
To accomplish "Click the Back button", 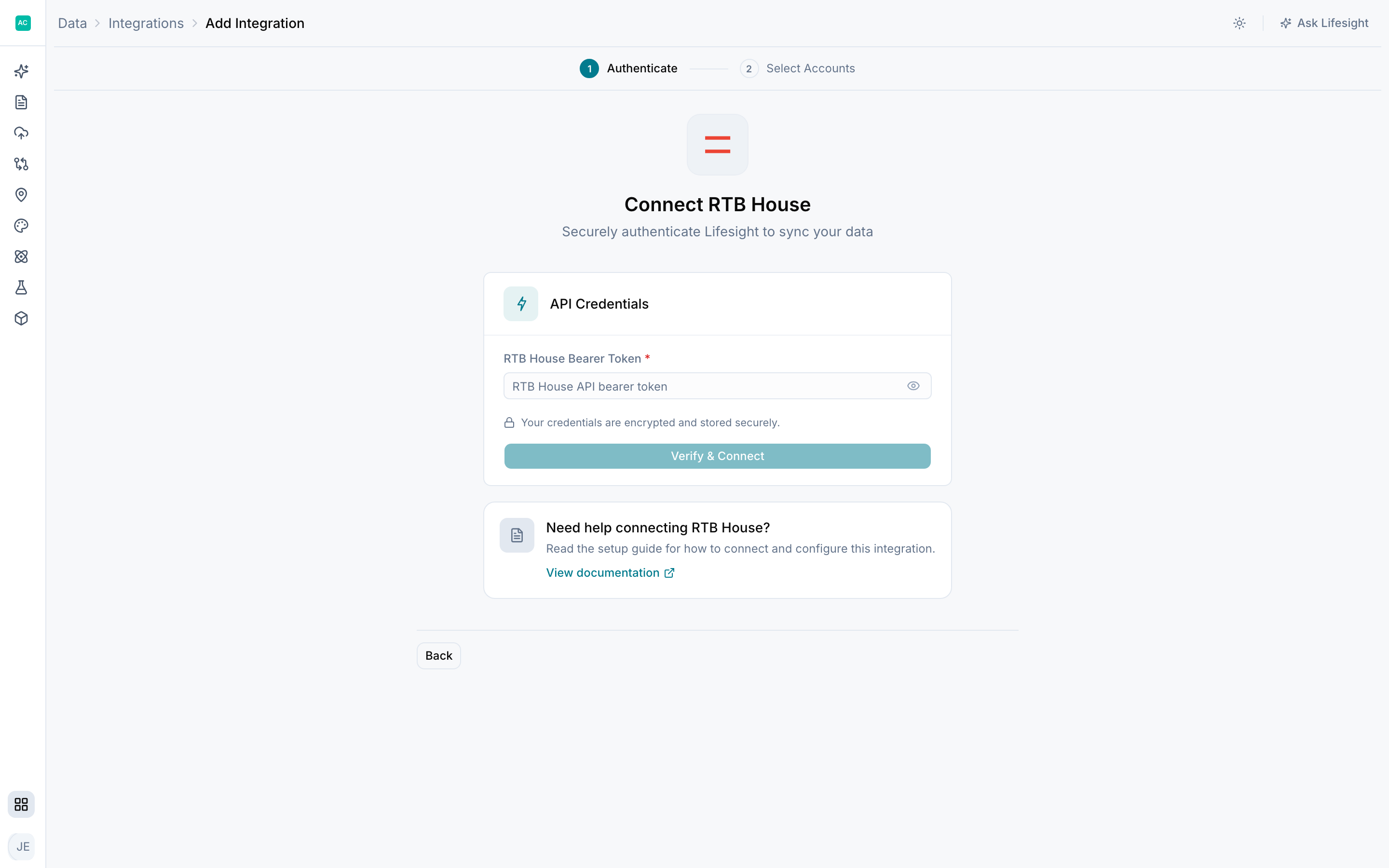I will tap(438, 656).
